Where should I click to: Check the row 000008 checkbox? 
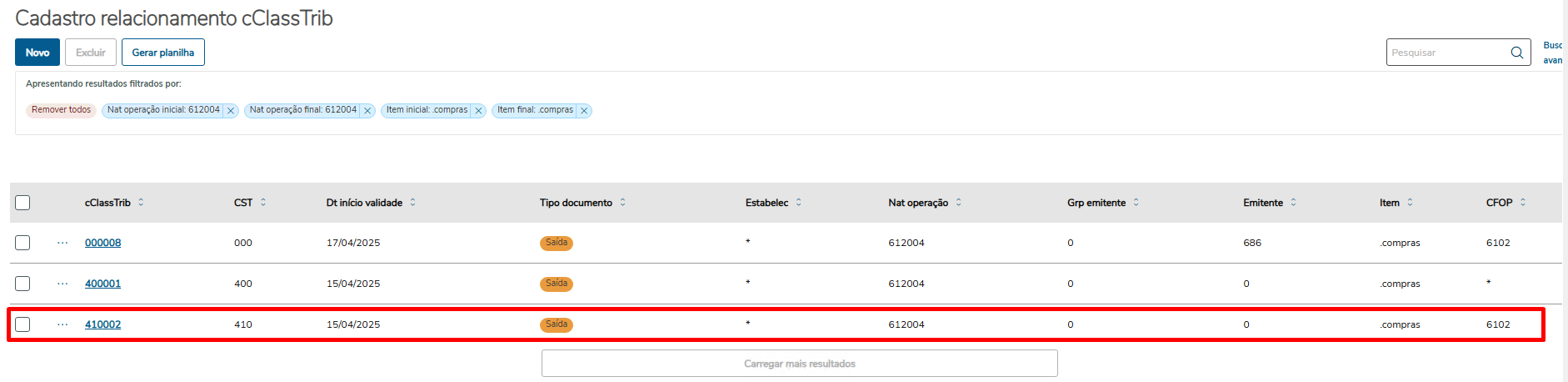(x=22, y=243)
